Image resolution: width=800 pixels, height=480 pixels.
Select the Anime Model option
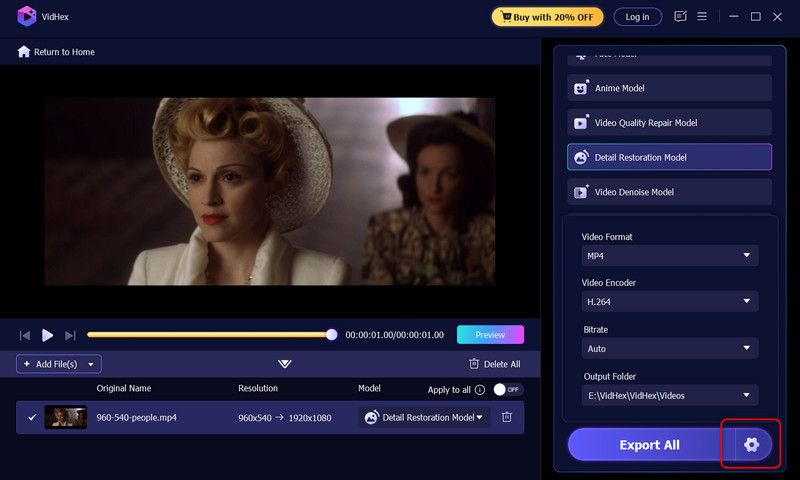coord(670,88)
